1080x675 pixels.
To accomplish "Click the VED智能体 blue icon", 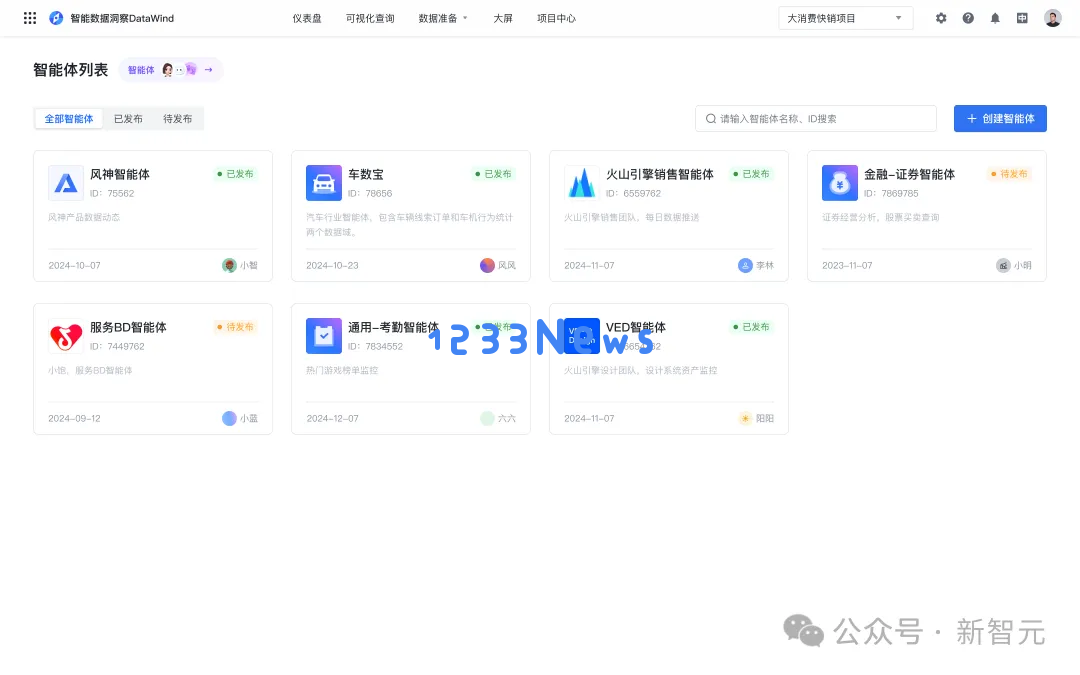I will tap(582, 335).
